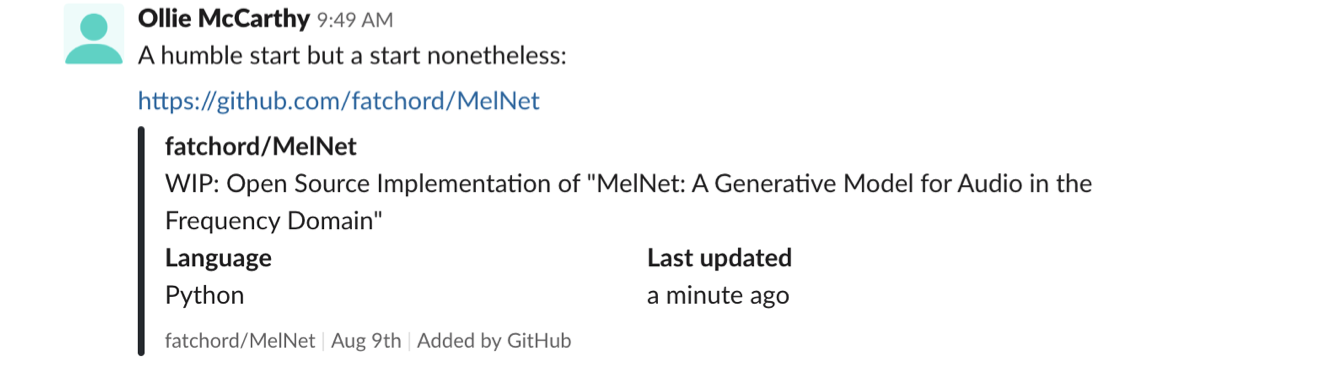Open Ollie McCarthy's profile avatar
The height and width of the screenshot is (384, 1342).
click(93, 34)
